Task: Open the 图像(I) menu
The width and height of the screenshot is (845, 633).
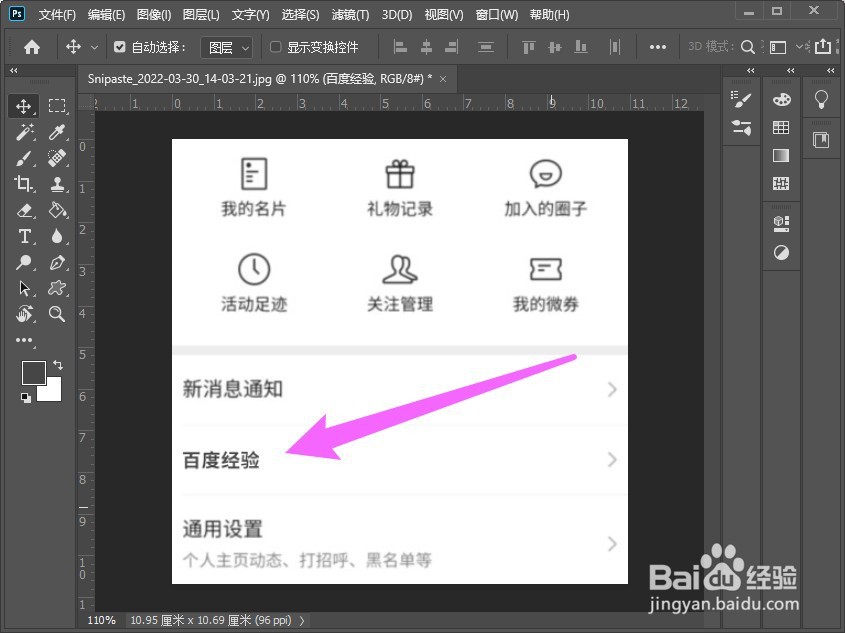Action: tap(154, 15)
